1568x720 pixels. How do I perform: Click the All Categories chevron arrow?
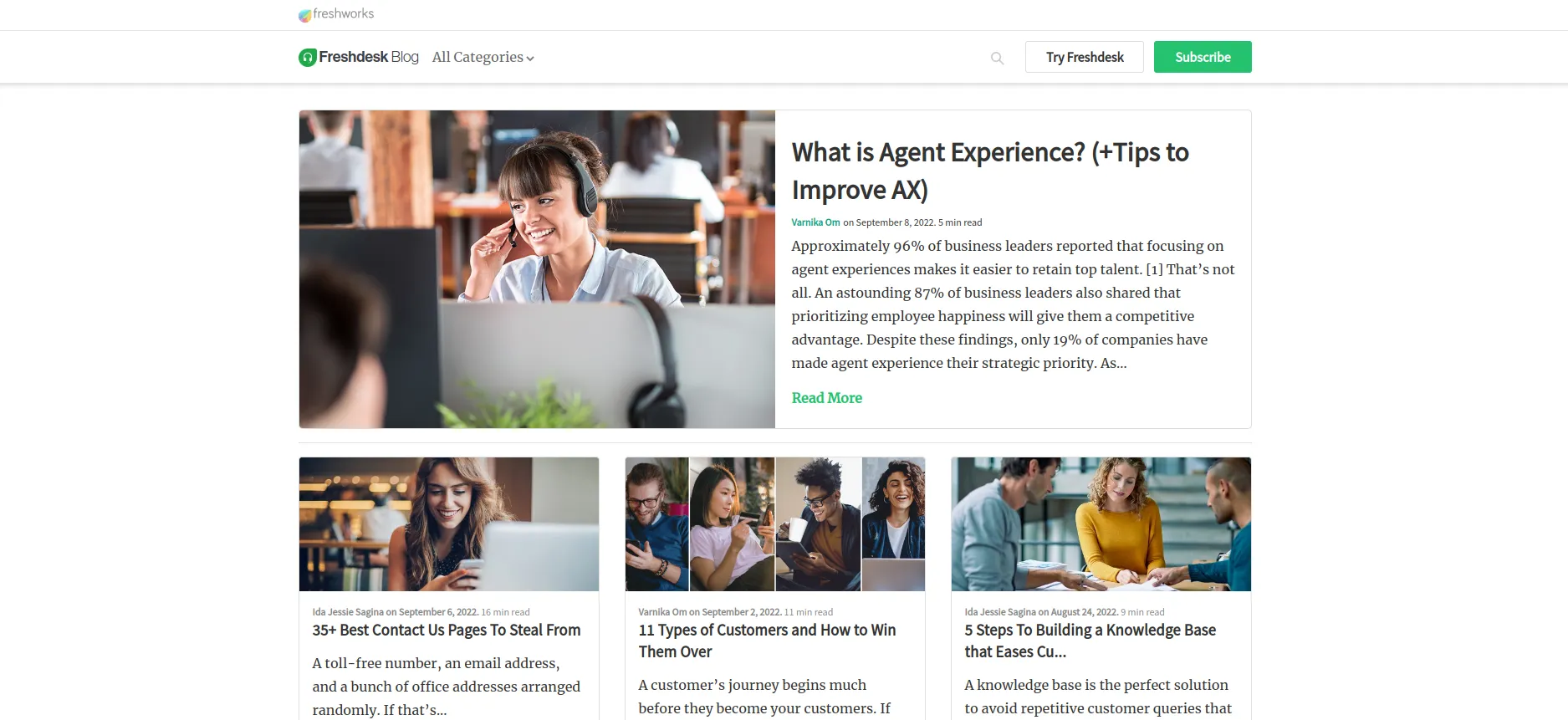530,59
